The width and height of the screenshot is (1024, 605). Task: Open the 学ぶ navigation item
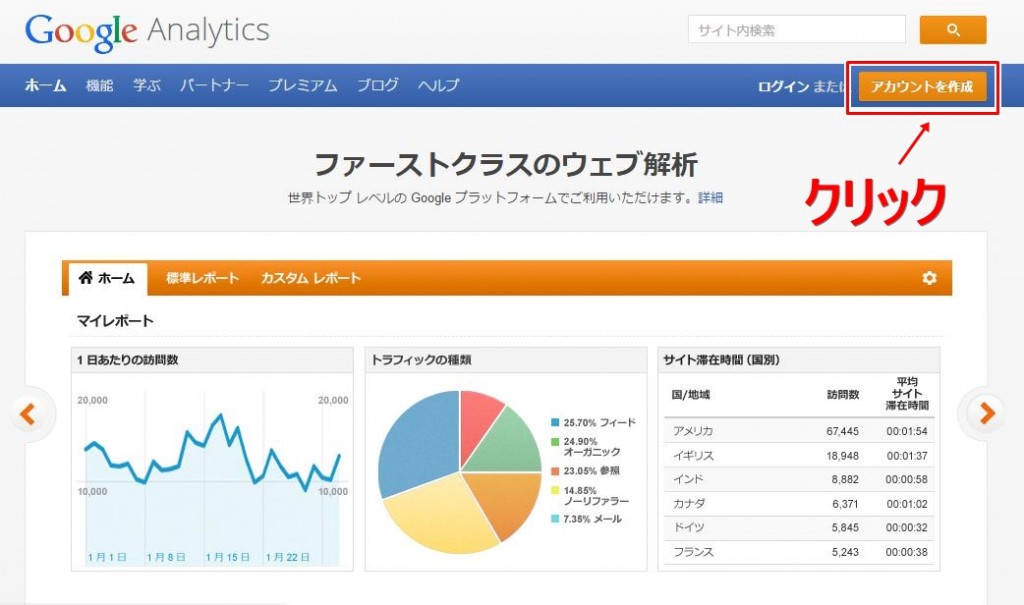[146, 86]
